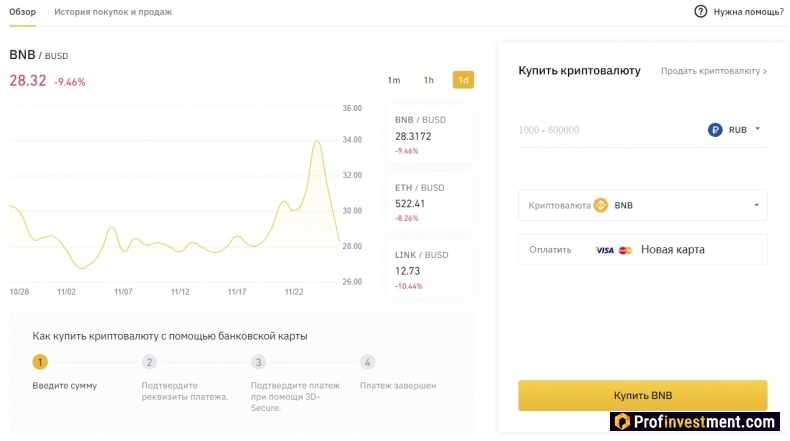Click step 1 circle Введите сумму
This screenshot has height=441, width=790.
click(40, 362)
